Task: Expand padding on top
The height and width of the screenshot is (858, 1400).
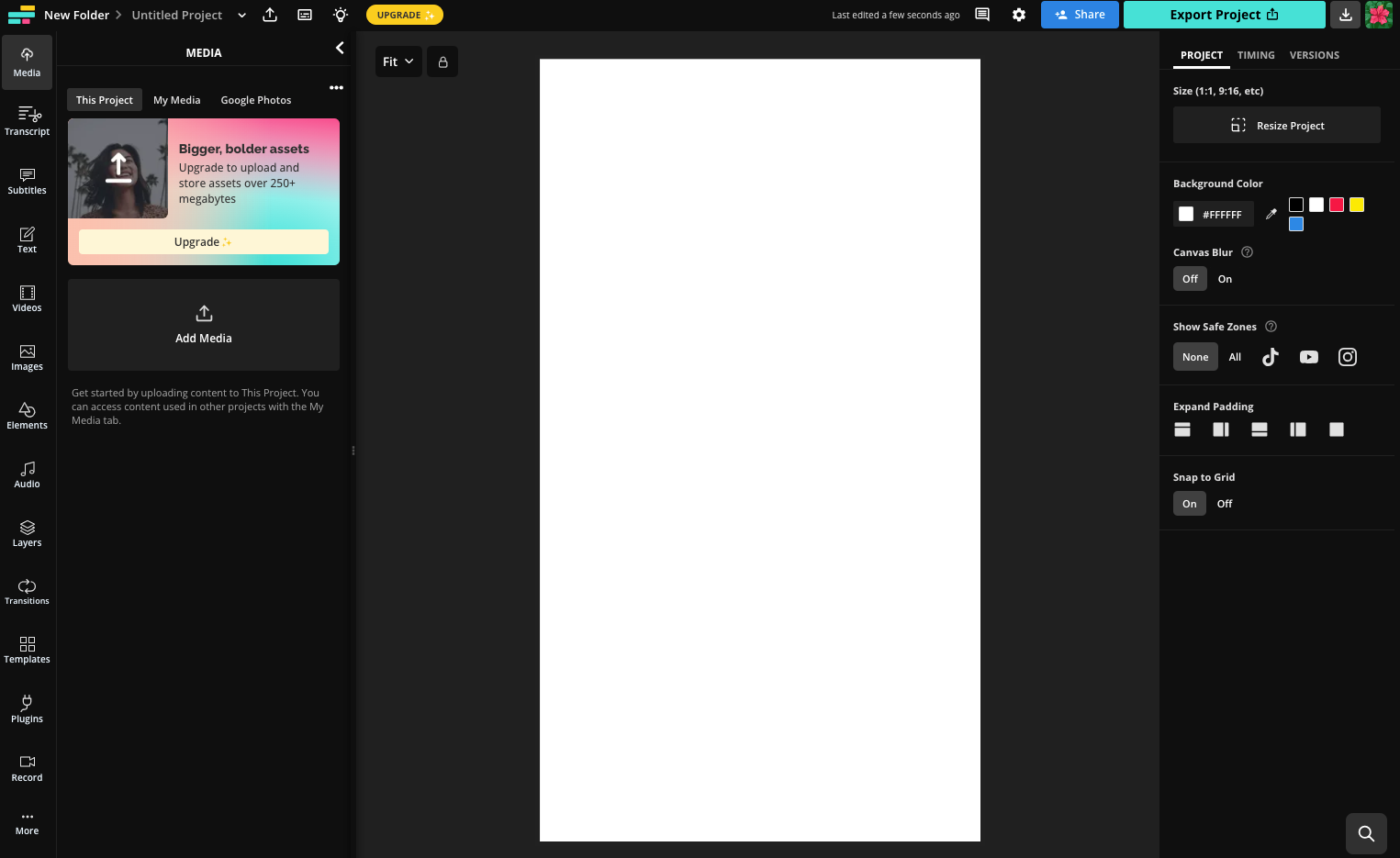Action: point(1182,429)
